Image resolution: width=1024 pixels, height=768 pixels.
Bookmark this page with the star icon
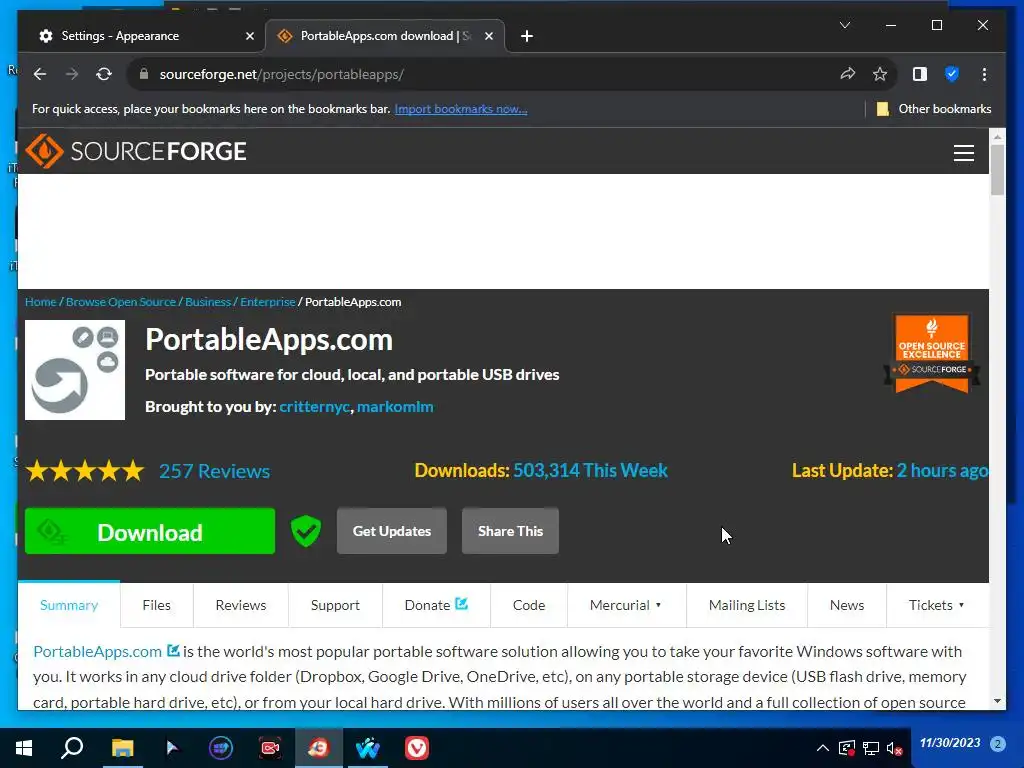880,74
